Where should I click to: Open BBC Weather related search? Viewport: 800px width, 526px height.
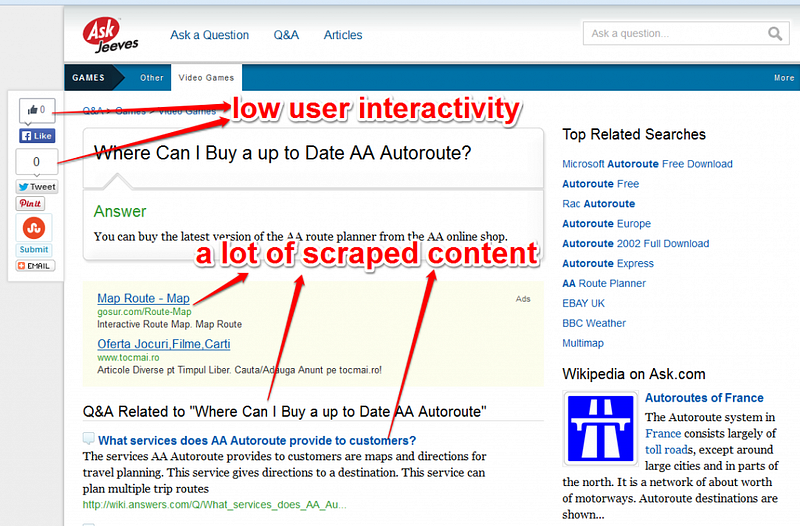[594, 323]
